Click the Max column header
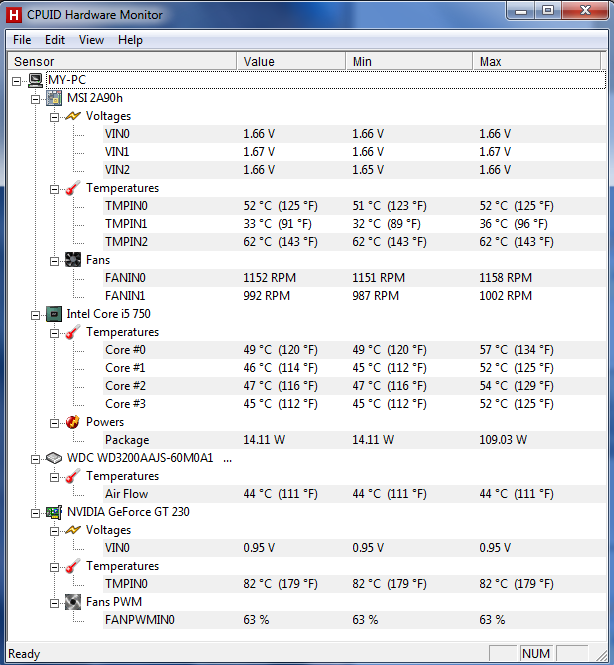The width and height of the screenshot is (614, 665). 537,61
